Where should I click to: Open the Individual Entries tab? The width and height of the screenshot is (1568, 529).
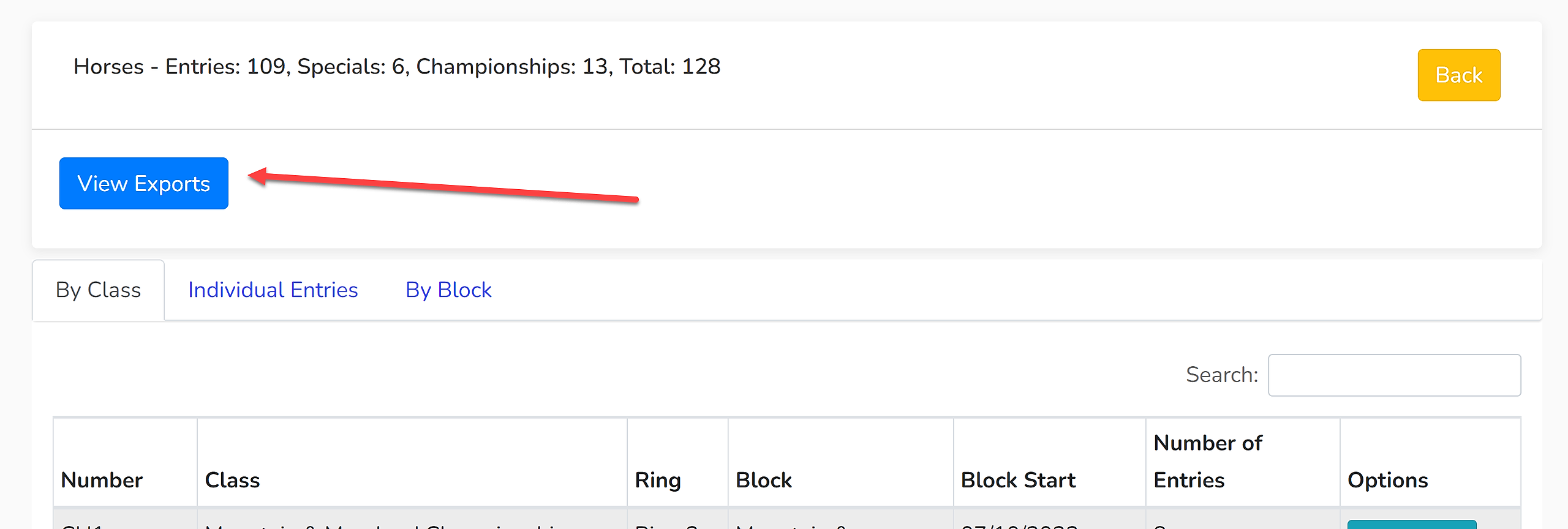[273, 290]
